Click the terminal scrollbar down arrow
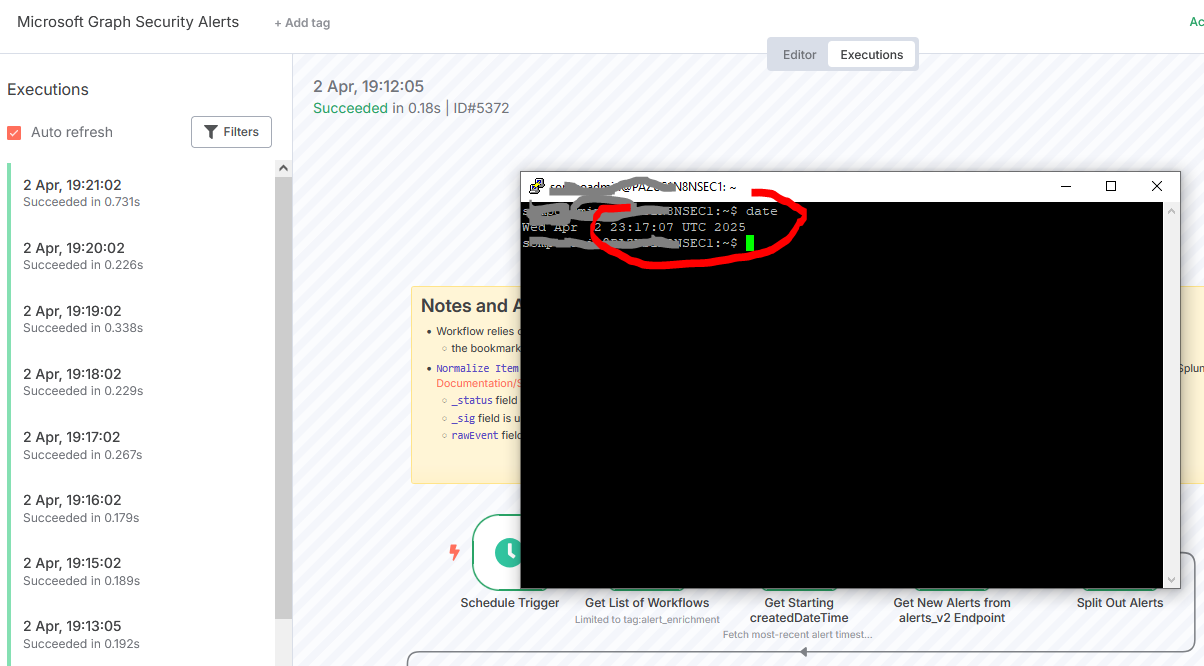1204x666 pixels. (x=1172, y=580)
